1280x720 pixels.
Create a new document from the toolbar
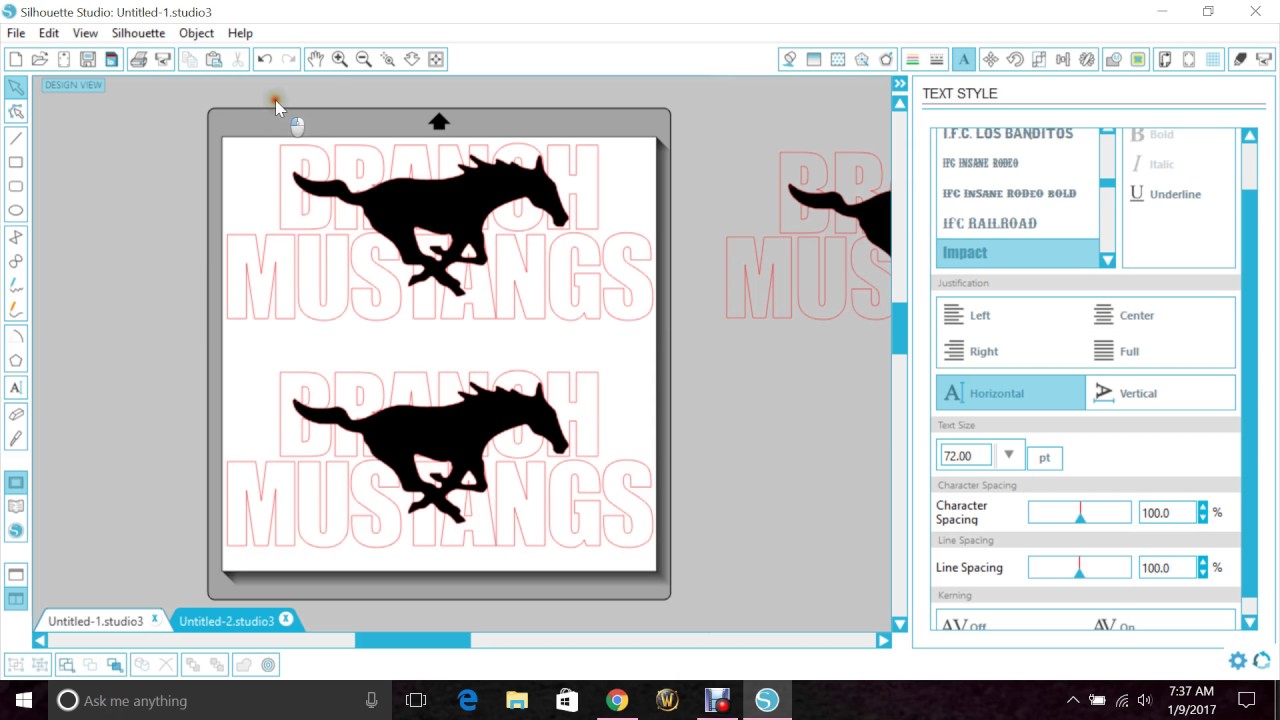(x=15, y=59)
